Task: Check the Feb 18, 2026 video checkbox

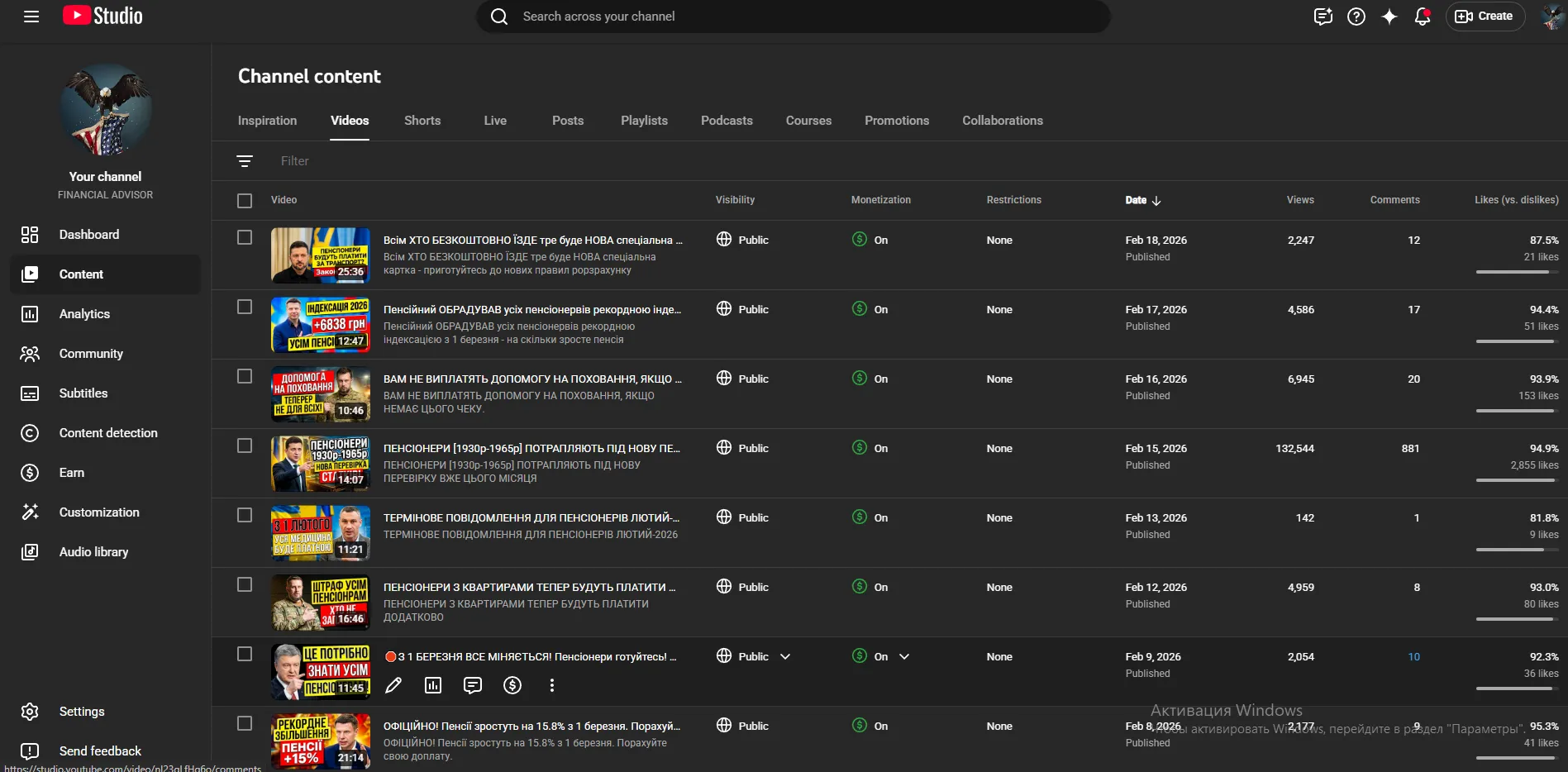Action: pos(245,238)
